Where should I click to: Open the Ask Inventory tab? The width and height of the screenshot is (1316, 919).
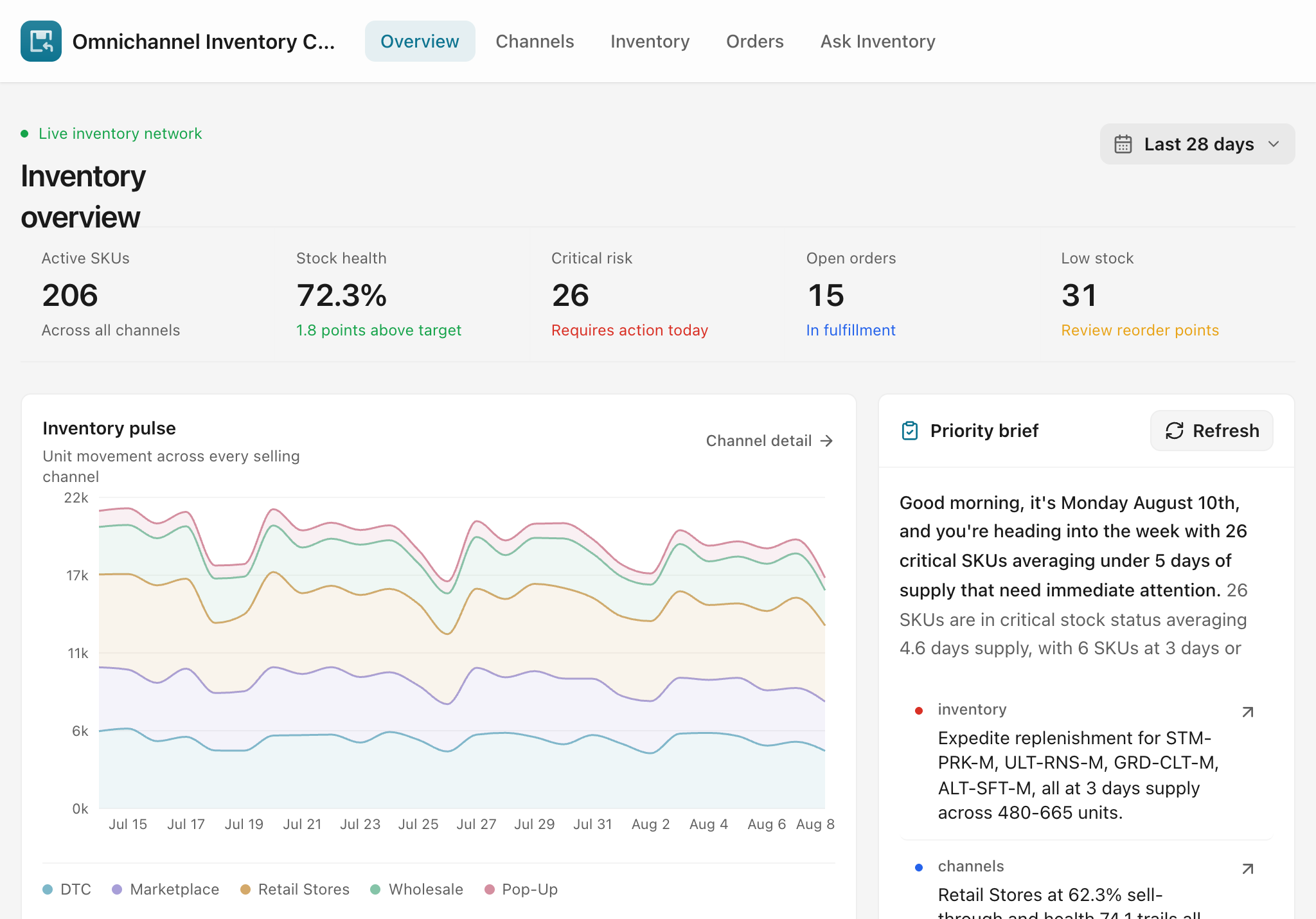pos(878,41)
